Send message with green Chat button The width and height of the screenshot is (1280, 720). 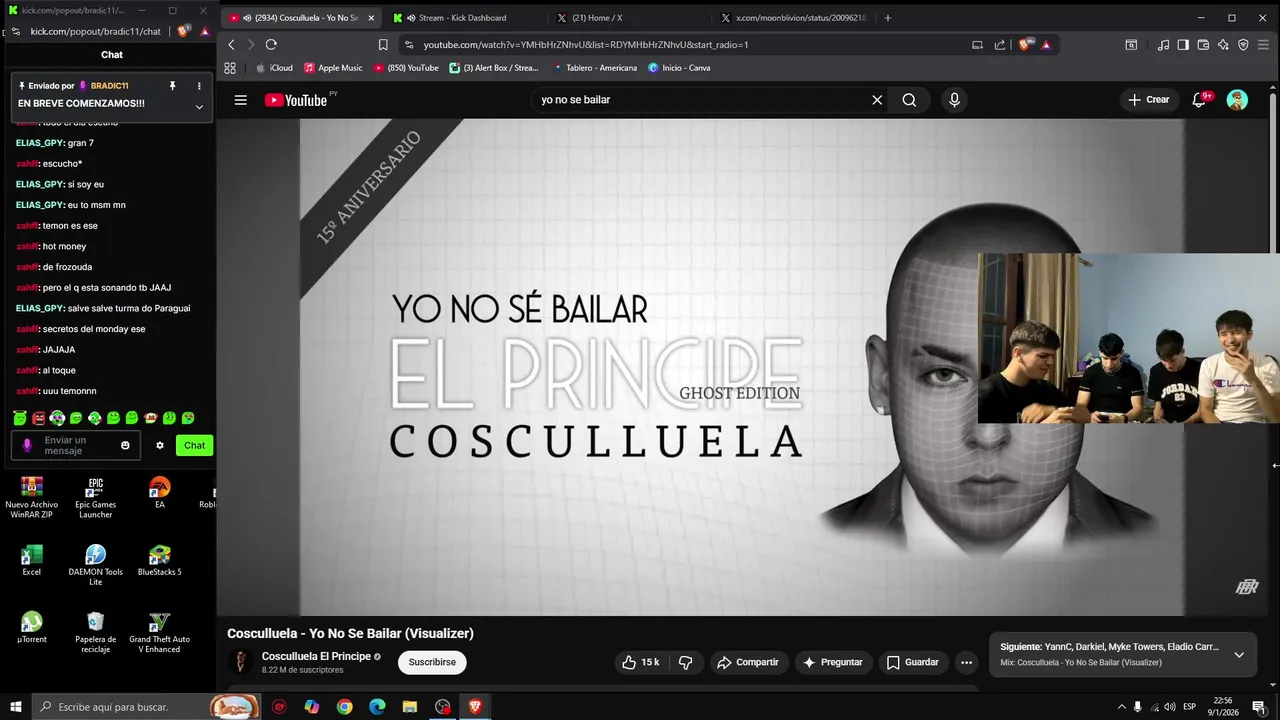tap(194, 445)
